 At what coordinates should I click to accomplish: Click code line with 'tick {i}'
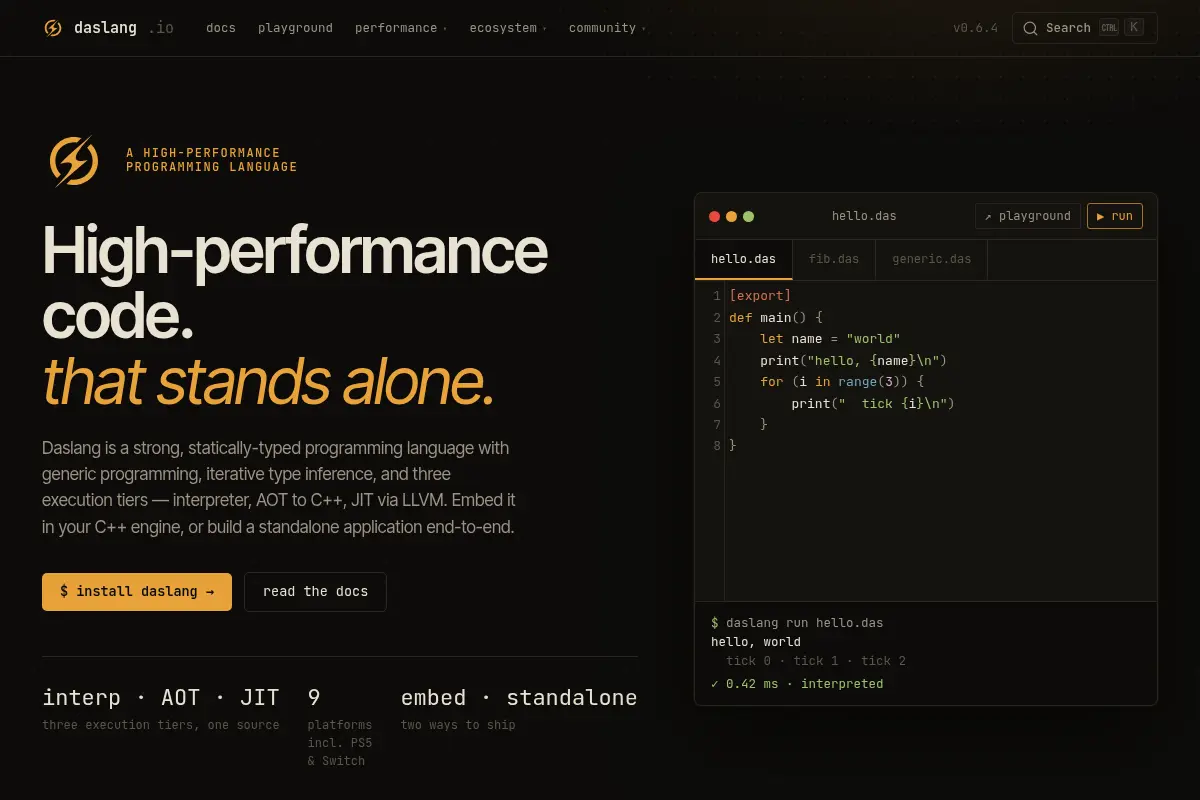873,404
